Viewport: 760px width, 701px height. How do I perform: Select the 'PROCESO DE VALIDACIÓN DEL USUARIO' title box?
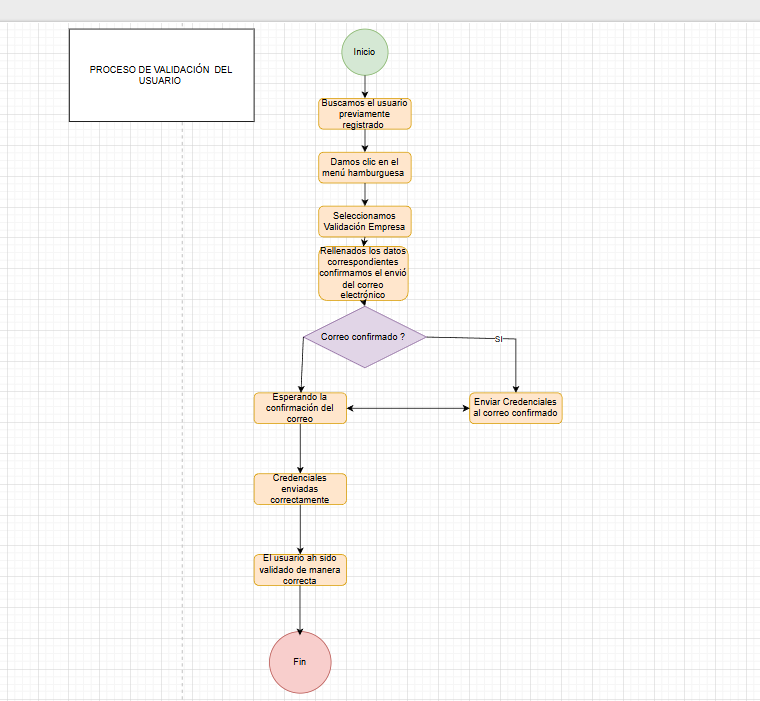point(161,75)
